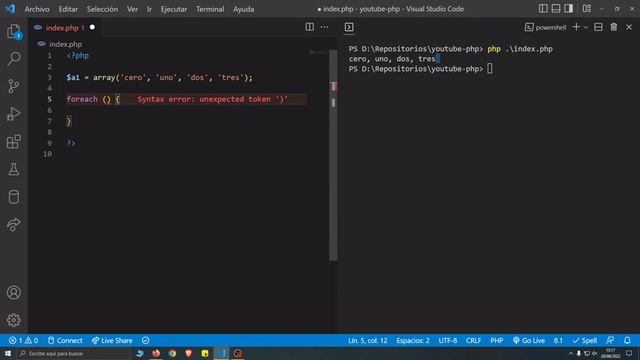Toggle secondary side bar layout icon

[x=569, y=9]
